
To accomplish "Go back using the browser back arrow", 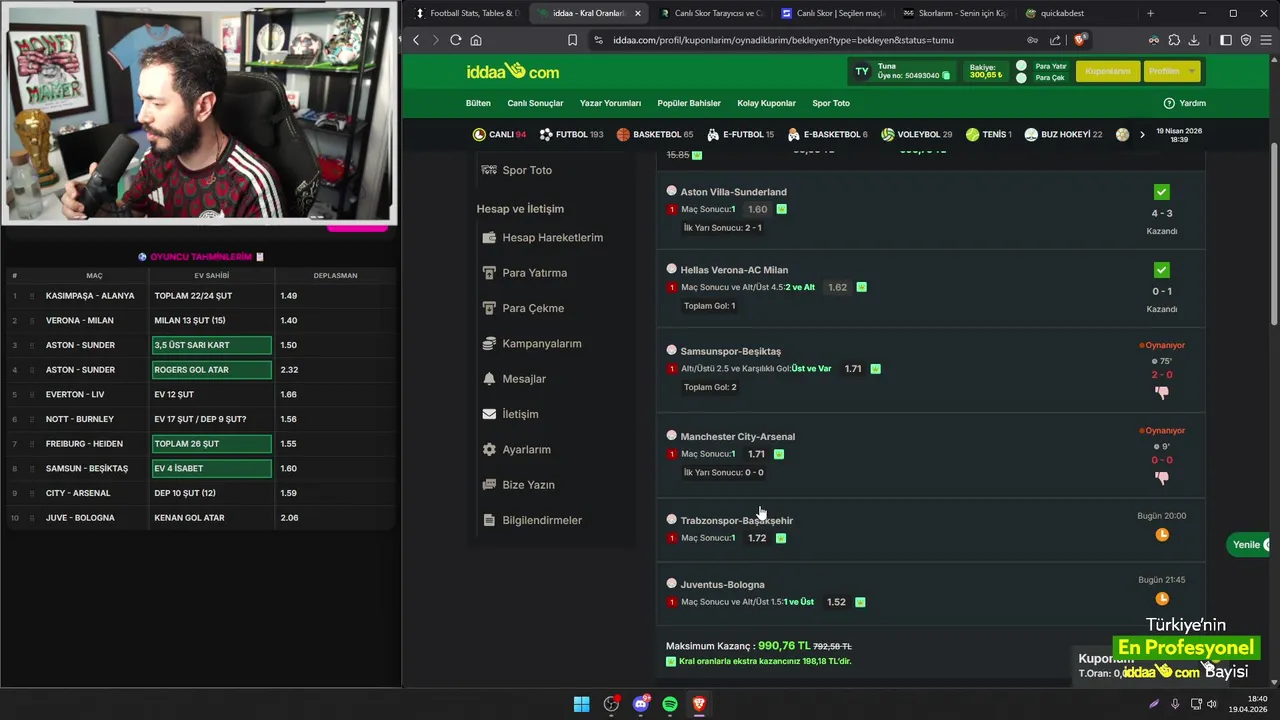I will [x=417, y=40].
